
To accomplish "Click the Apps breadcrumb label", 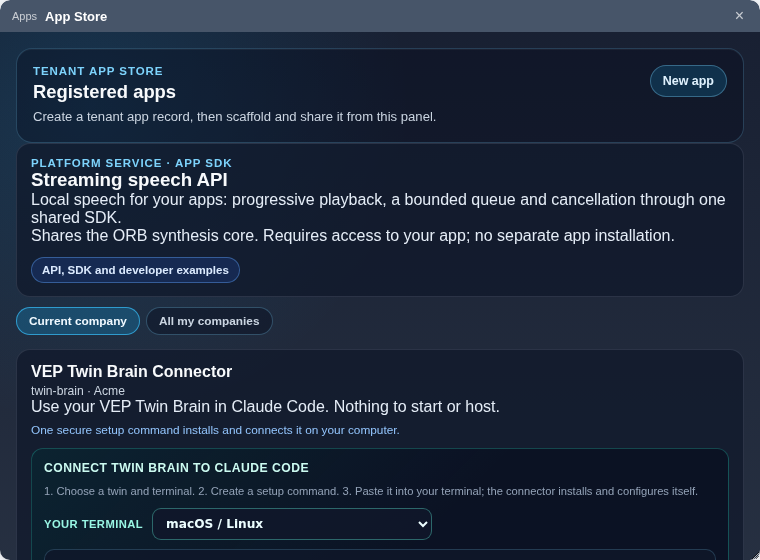I will point(24,16).
